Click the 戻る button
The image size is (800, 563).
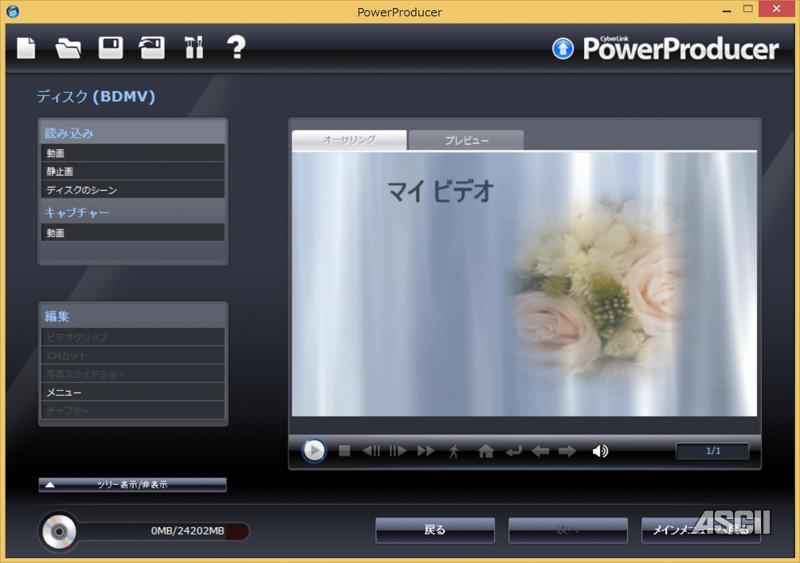[435, 530]
